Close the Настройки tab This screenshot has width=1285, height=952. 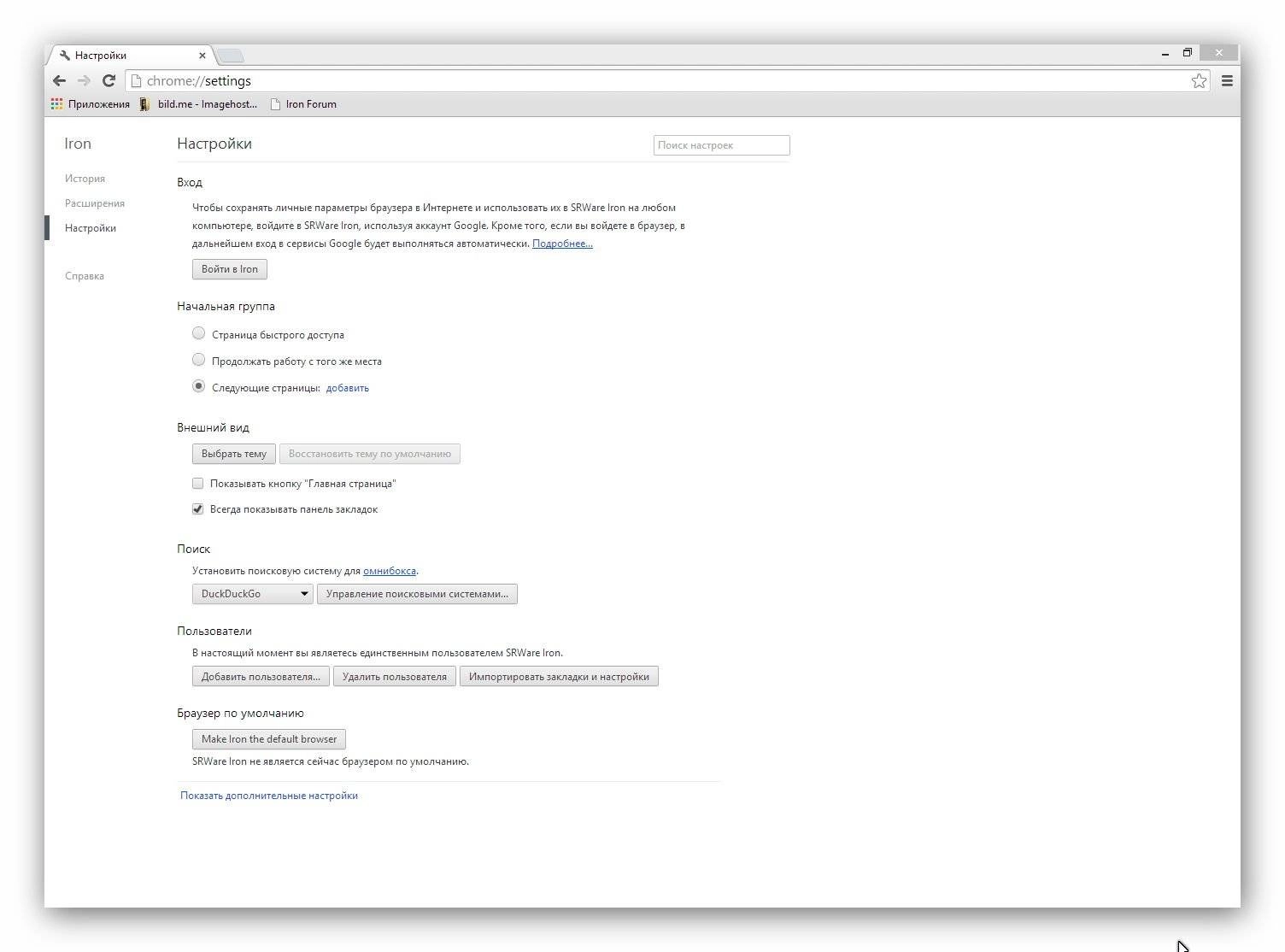(202, 56)
